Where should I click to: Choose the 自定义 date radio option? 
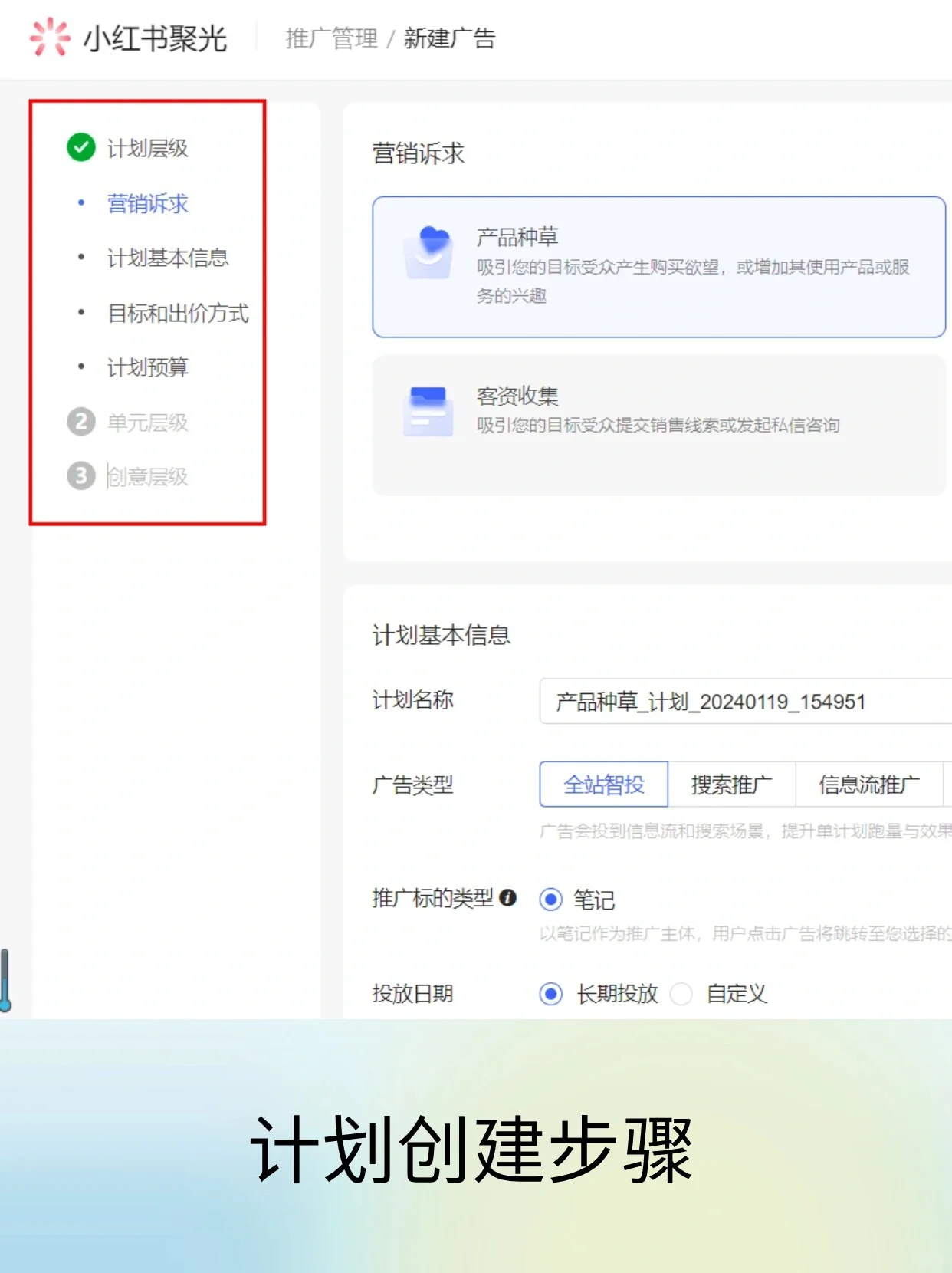coord(681,995)
